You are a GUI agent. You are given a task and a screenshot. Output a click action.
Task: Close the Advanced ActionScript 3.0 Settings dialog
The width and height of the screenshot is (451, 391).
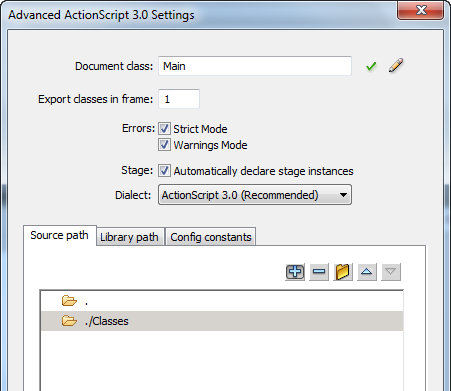coord(421,10)
